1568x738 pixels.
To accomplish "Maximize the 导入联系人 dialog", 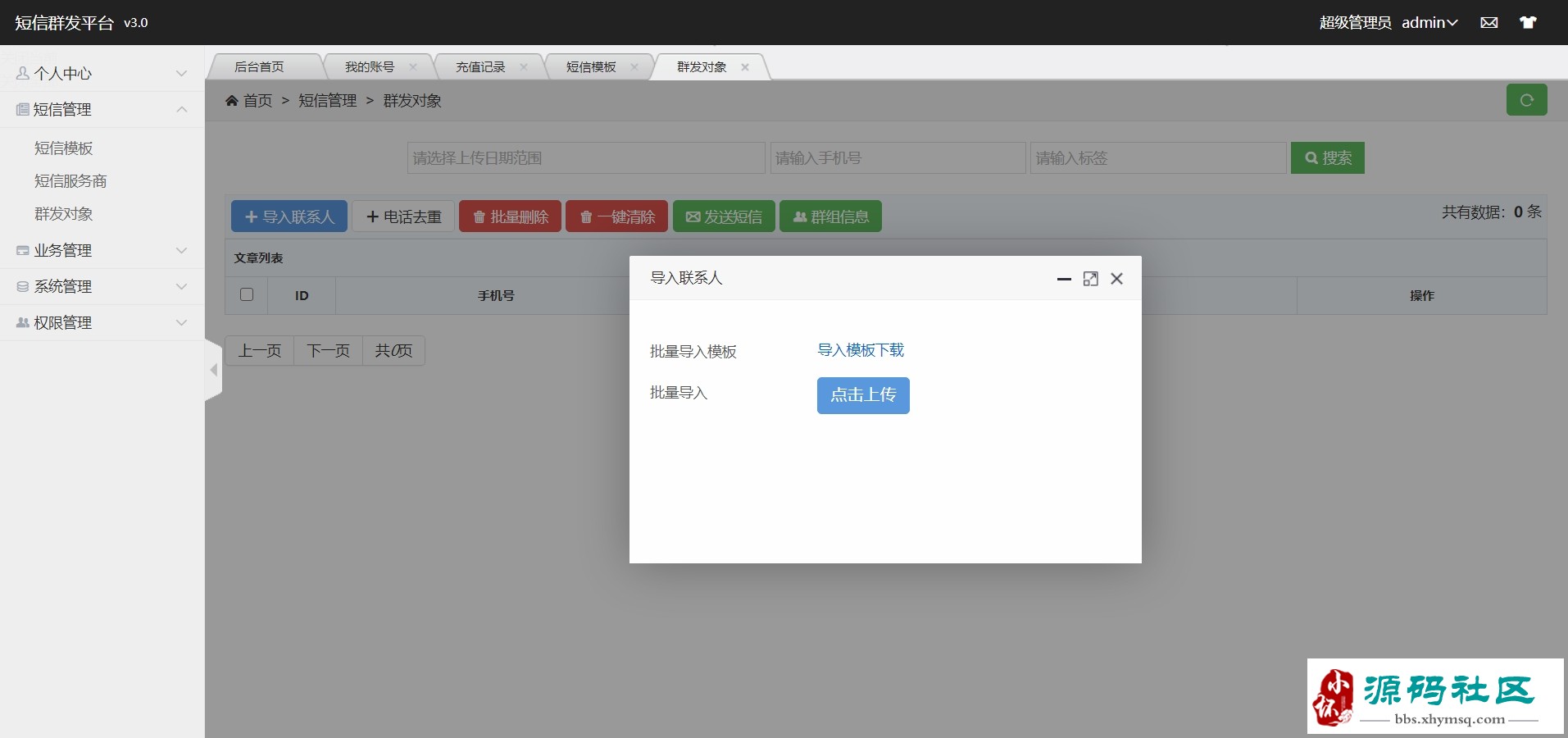I will click(1090, 279).
